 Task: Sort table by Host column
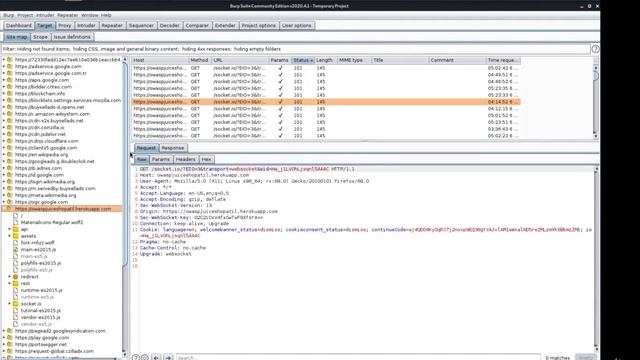coord(160,60)
